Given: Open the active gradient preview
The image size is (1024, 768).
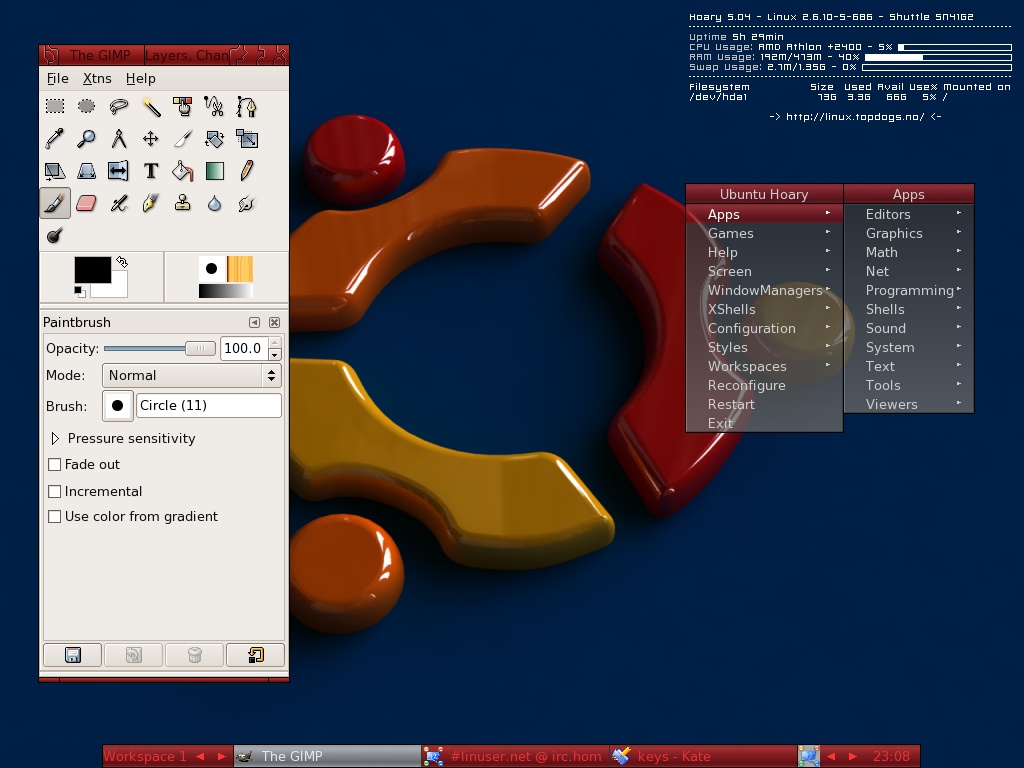Looking at the screenshot, I should click(225, 291).
